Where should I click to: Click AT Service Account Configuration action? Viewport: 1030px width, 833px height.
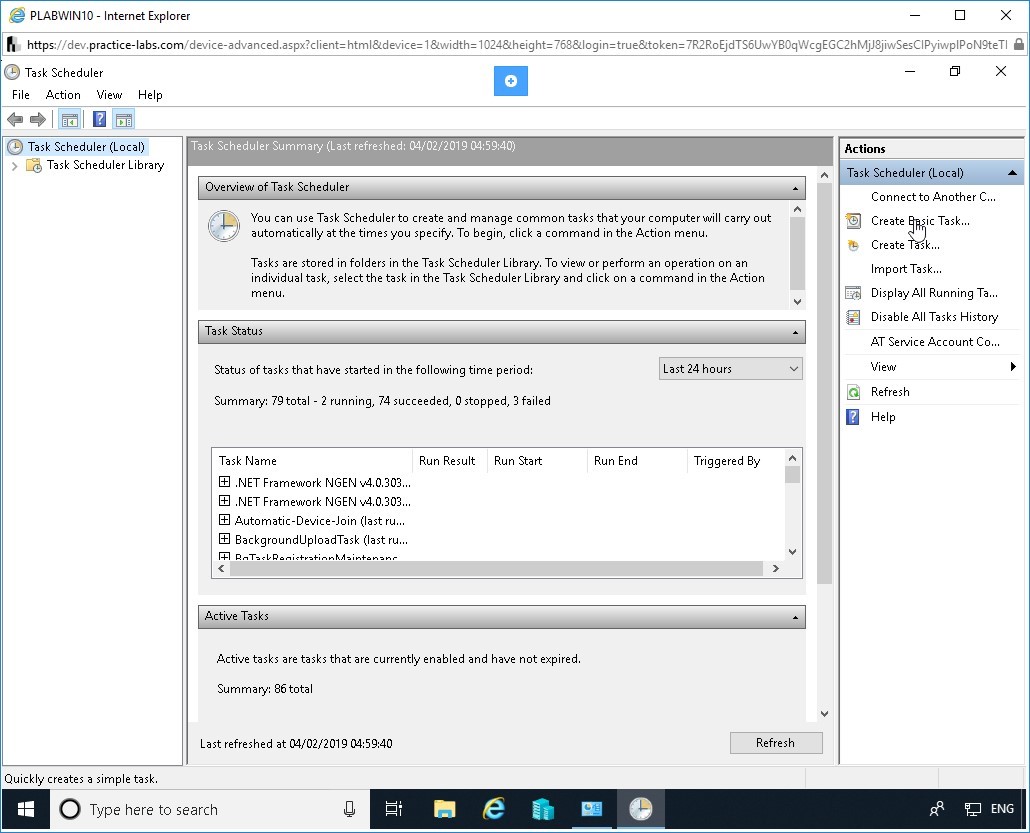[x=935, y=342]
